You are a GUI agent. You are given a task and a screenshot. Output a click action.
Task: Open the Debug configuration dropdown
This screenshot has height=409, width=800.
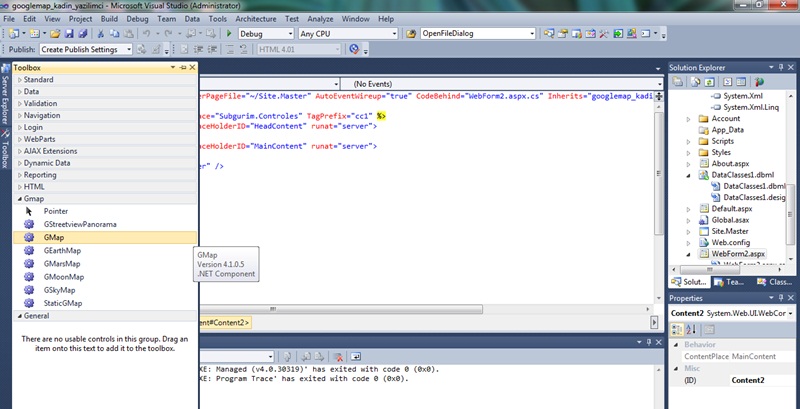(290, 34)
